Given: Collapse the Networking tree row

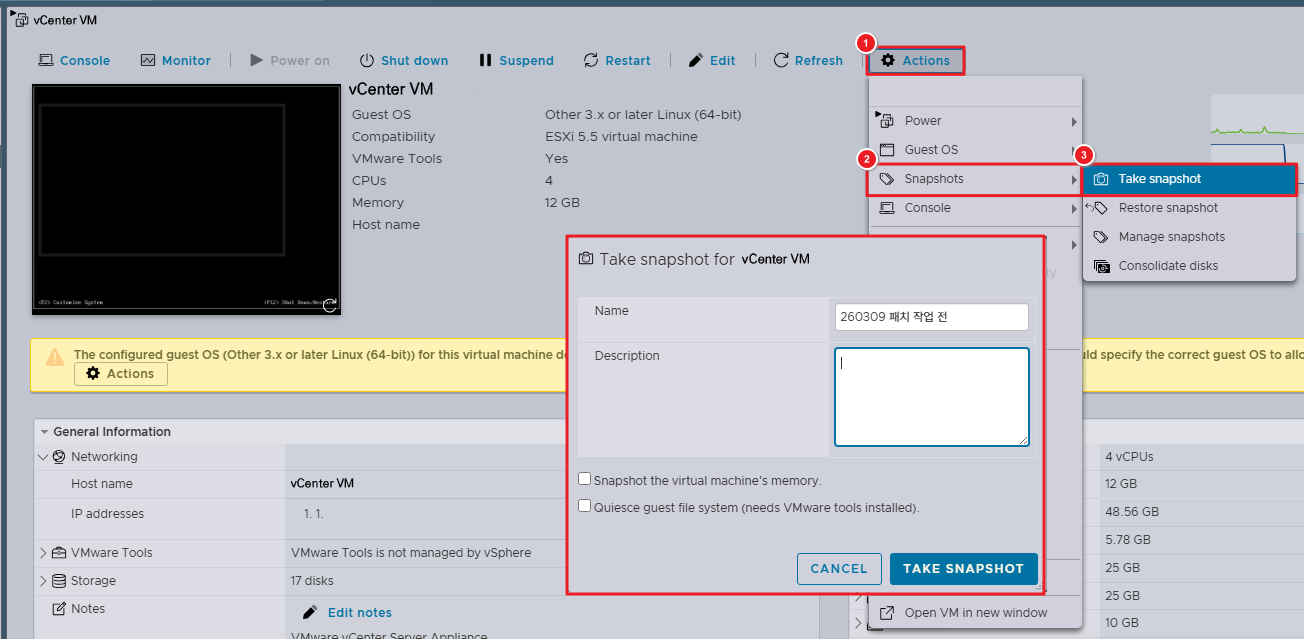Looking at the screenshot, I should (43, 457).
